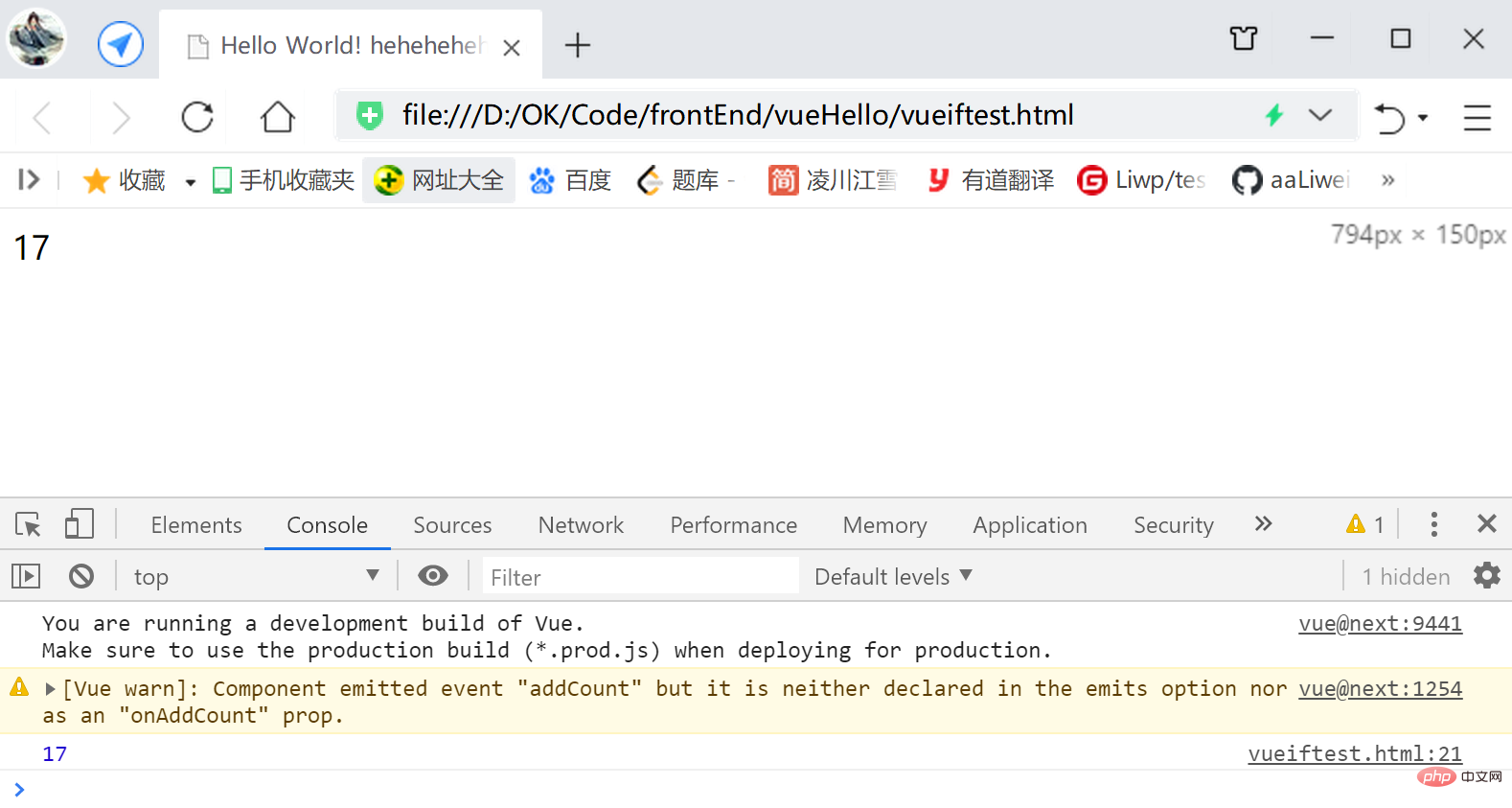Open the skin shirt icon

click(x=1244, y=38)
